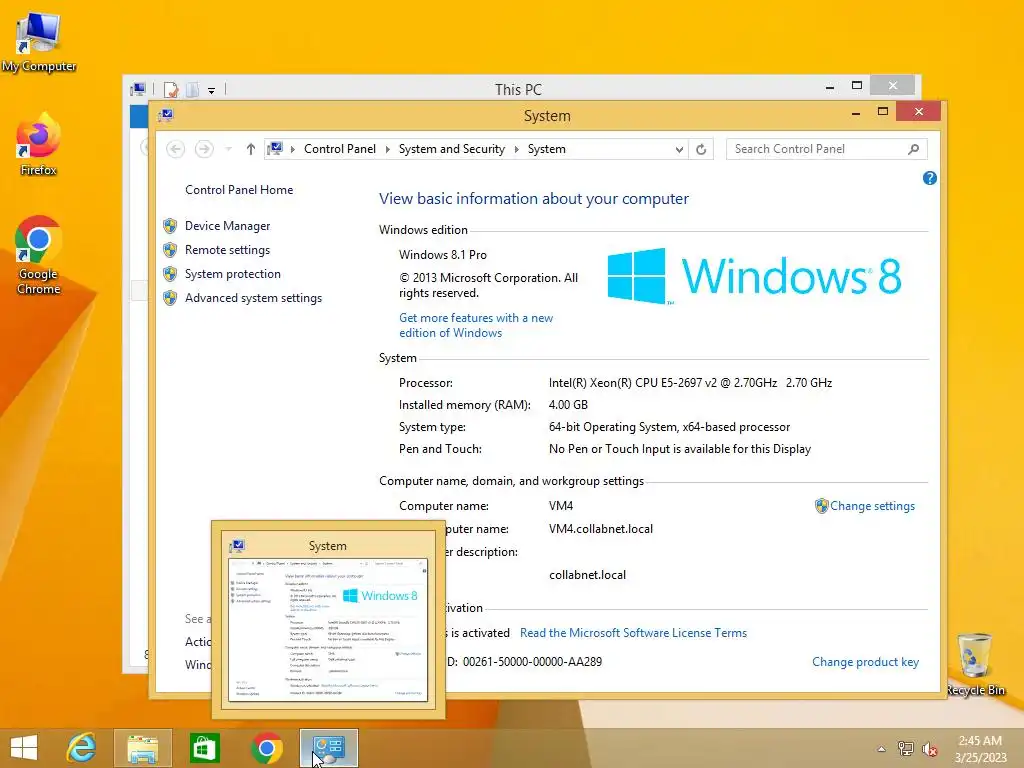Open System protection
This screenshot has height=768, width=1024.
coord(232,274)
